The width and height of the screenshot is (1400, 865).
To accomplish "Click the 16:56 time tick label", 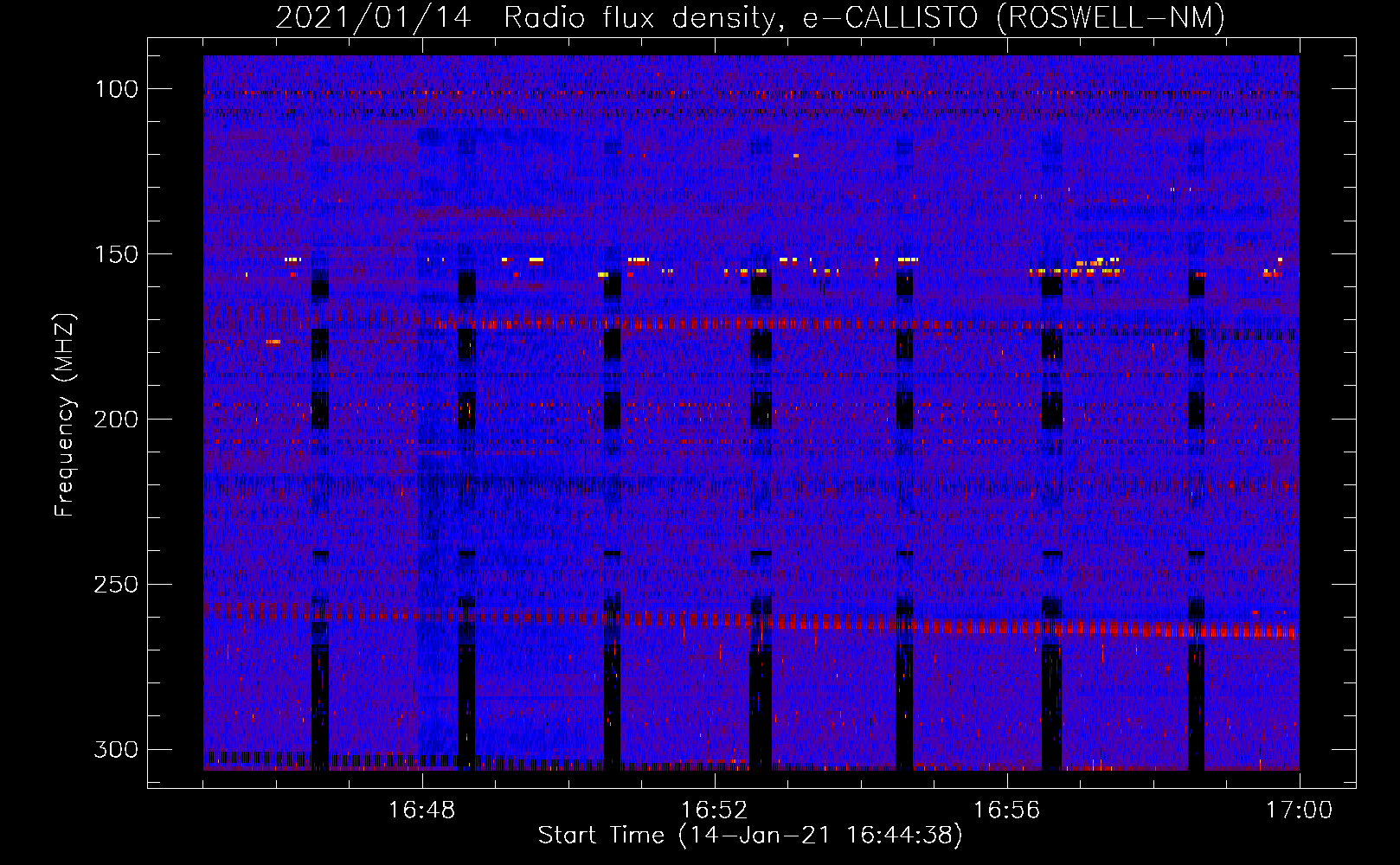I will pyautogui.click(x=1007, y=811).
